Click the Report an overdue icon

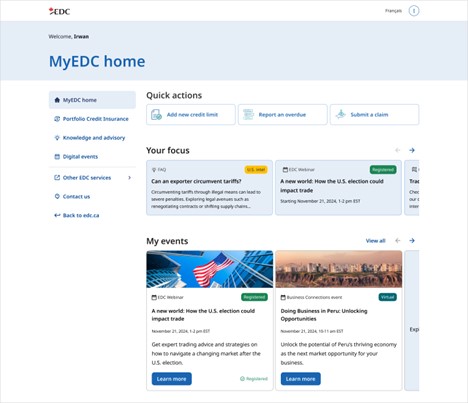pos(248,115)
